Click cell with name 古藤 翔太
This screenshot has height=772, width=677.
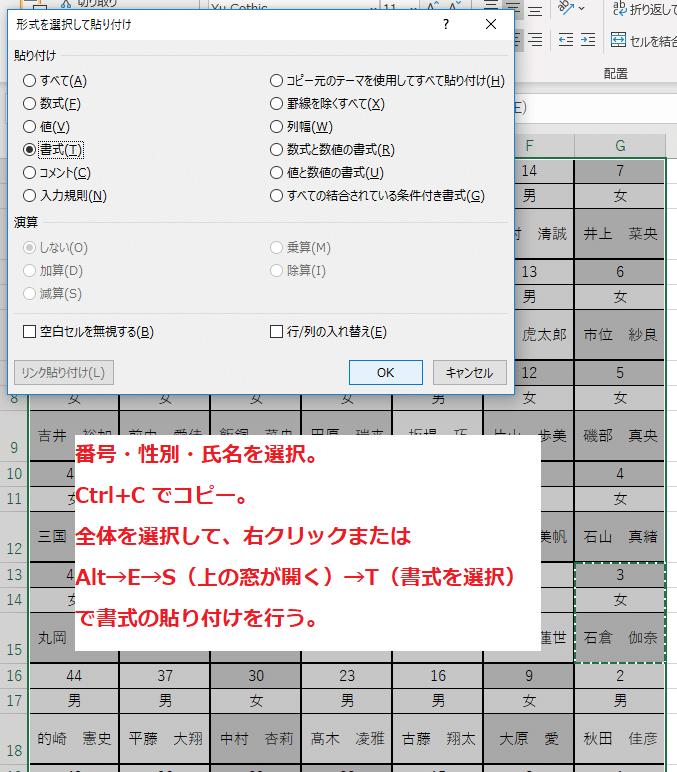(438, 739)
